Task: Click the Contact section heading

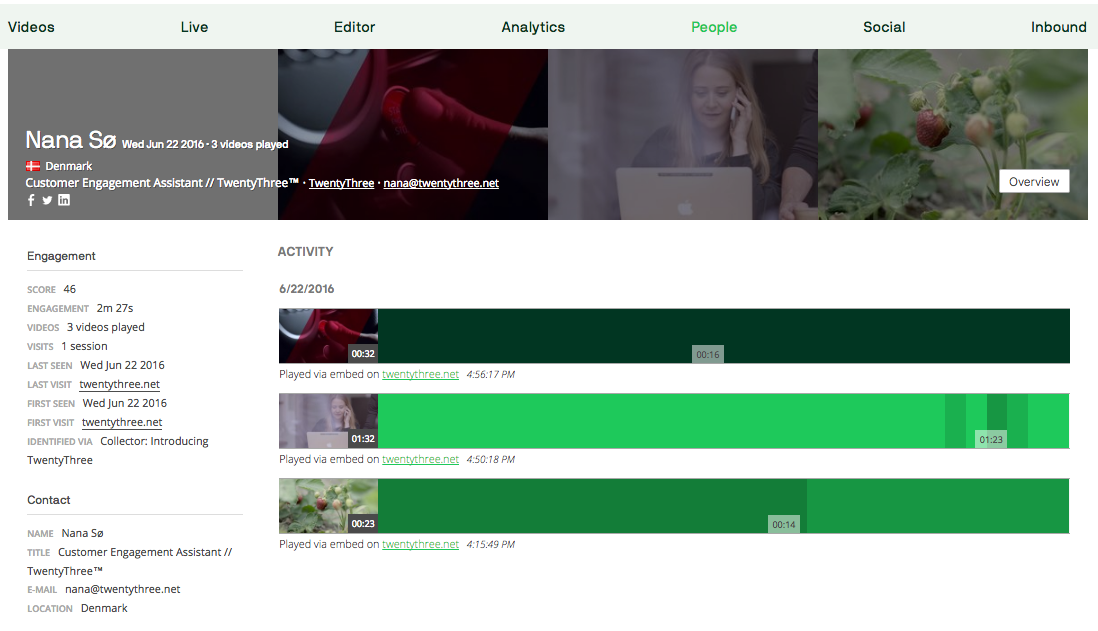Action: 49,500
